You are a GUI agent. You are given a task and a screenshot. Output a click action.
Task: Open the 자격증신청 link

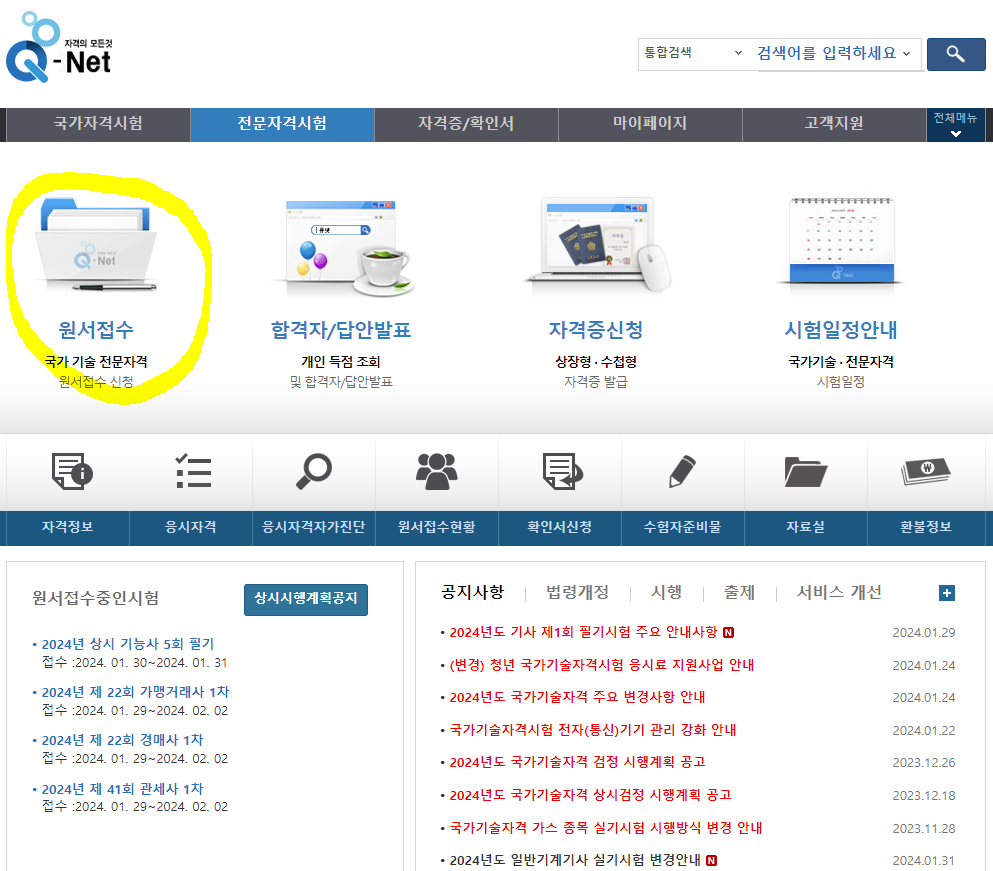[595, 329]
